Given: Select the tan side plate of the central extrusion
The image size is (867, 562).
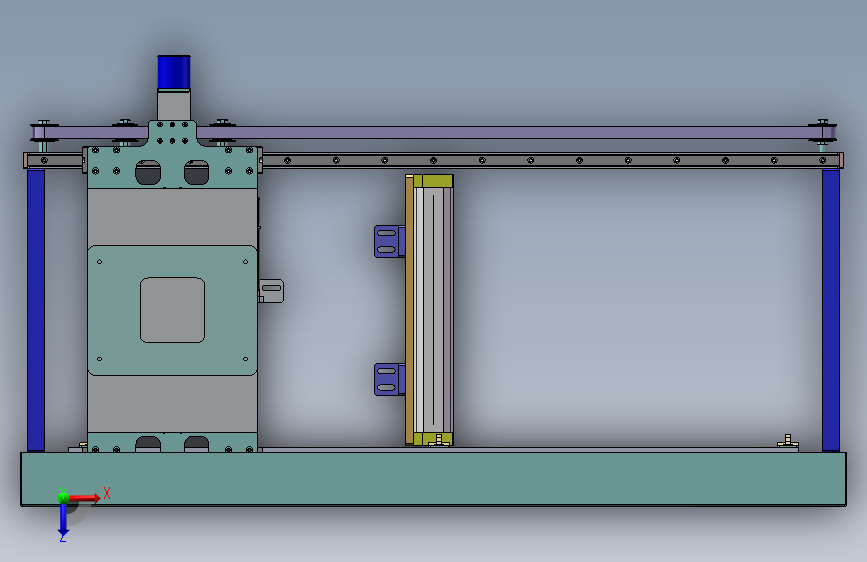Looking at the screenshot, I should 409,310.
